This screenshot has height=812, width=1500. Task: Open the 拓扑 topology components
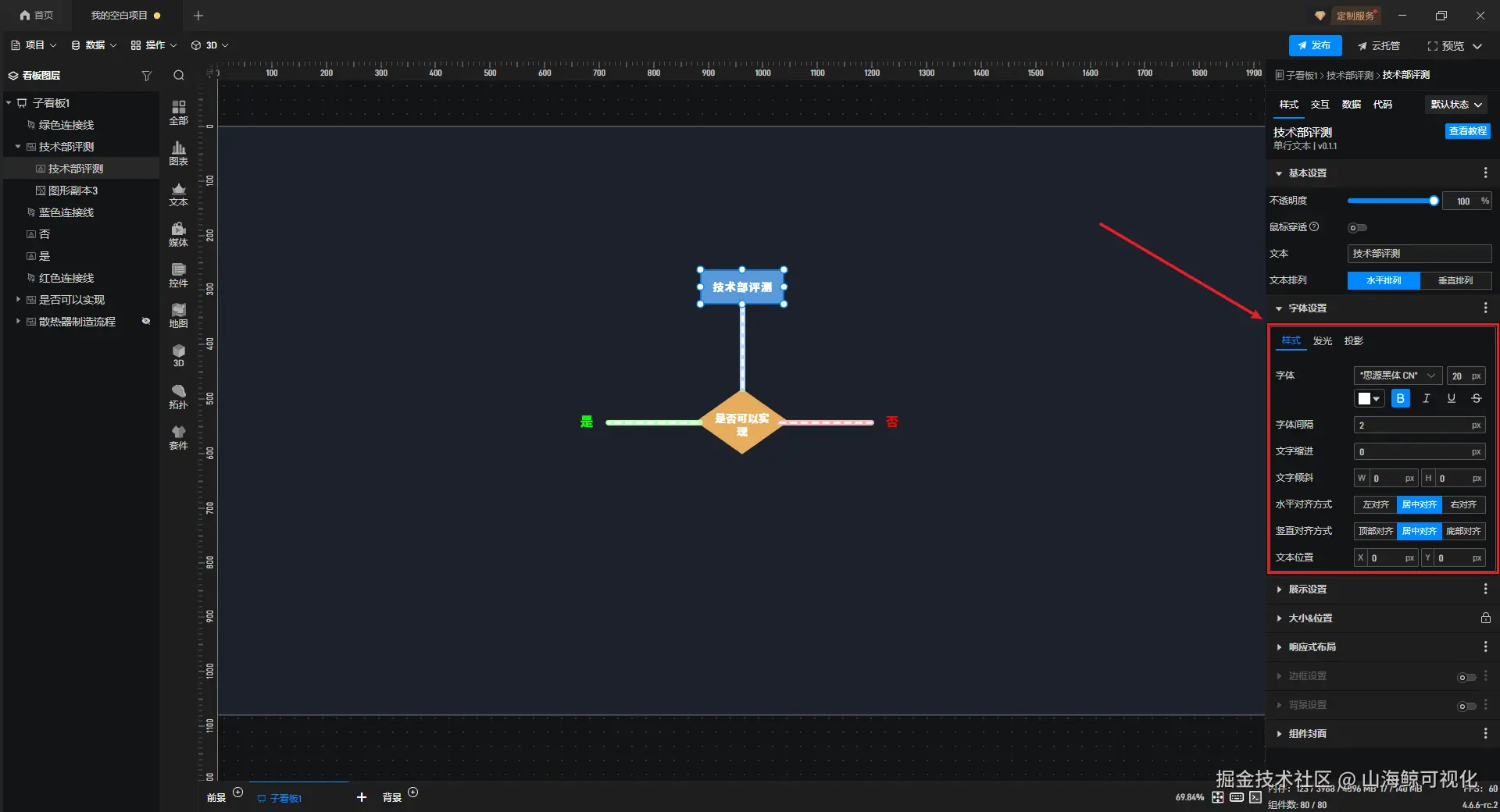click(179, 397)
